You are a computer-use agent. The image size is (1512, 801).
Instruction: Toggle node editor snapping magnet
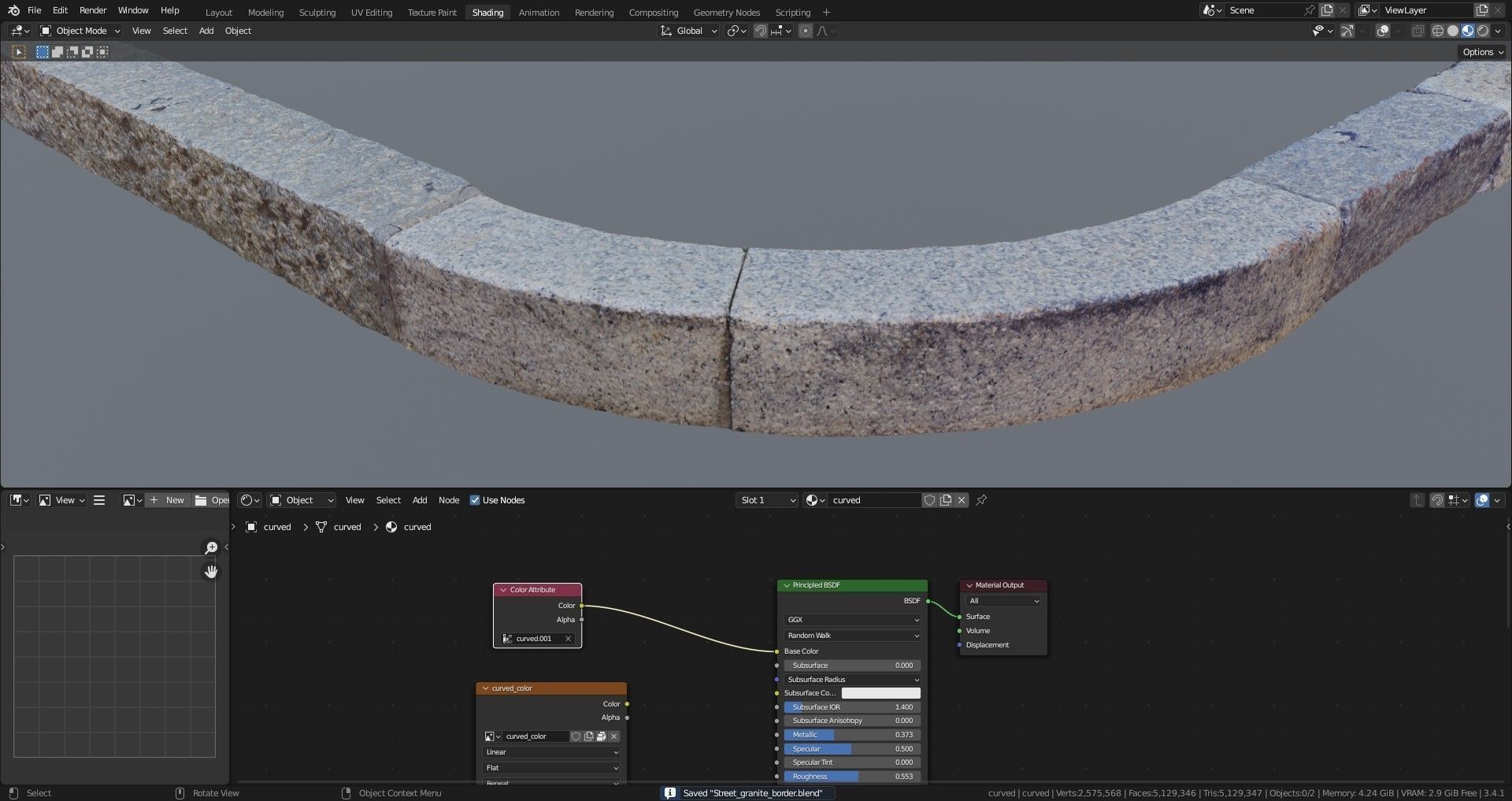[1437, 500]
